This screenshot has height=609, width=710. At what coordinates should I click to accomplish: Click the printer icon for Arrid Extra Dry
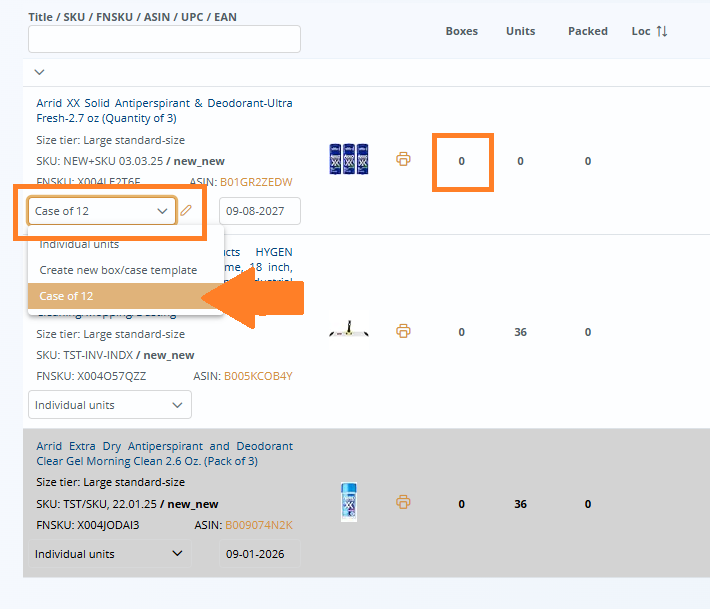(x=403, y=503)
